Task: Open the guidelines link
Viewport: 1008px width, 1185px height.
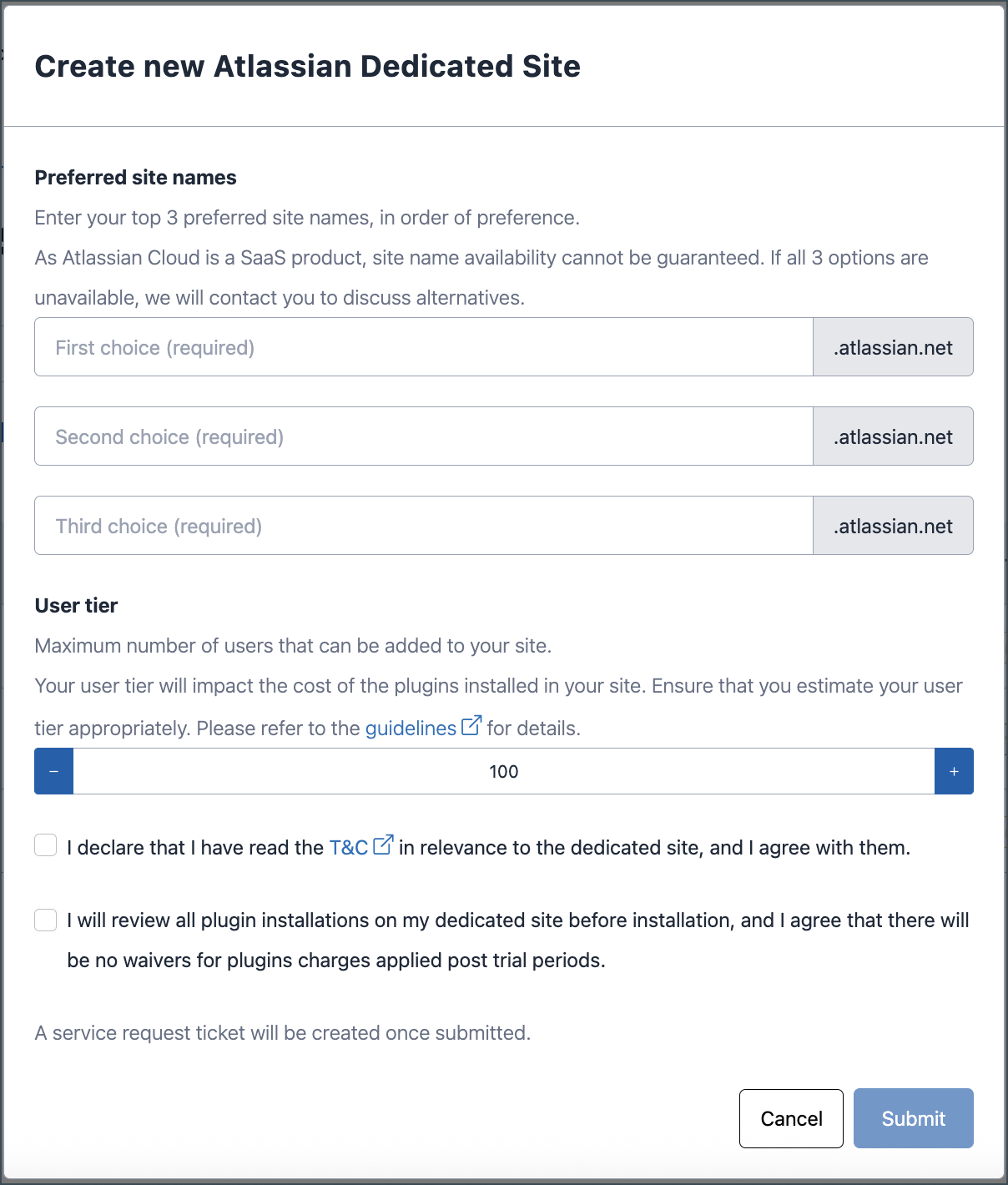Action: [x=411, y=729]
